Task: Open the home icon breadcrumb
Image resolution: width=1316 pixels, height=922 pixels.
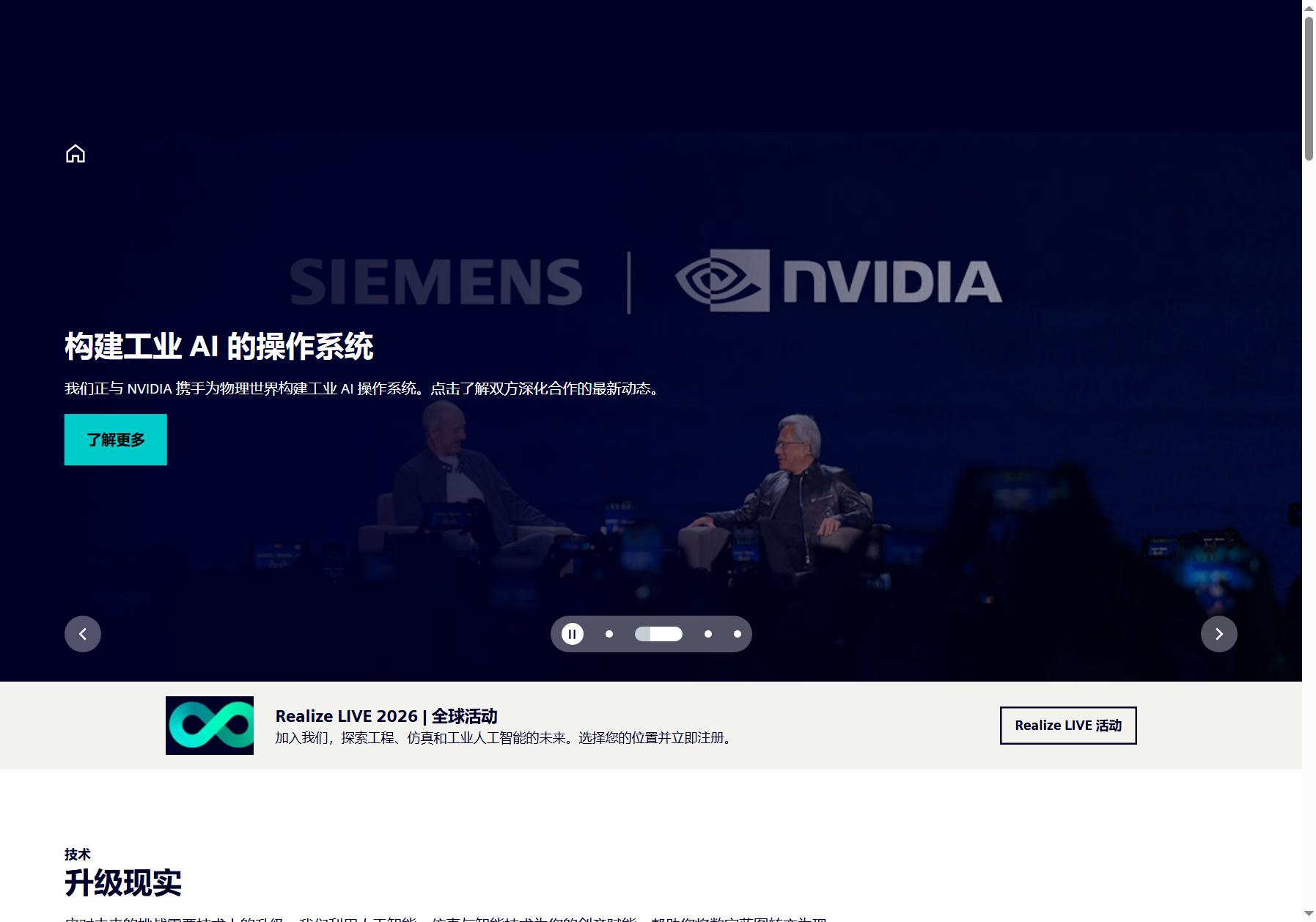Action: tap(76, 154)
